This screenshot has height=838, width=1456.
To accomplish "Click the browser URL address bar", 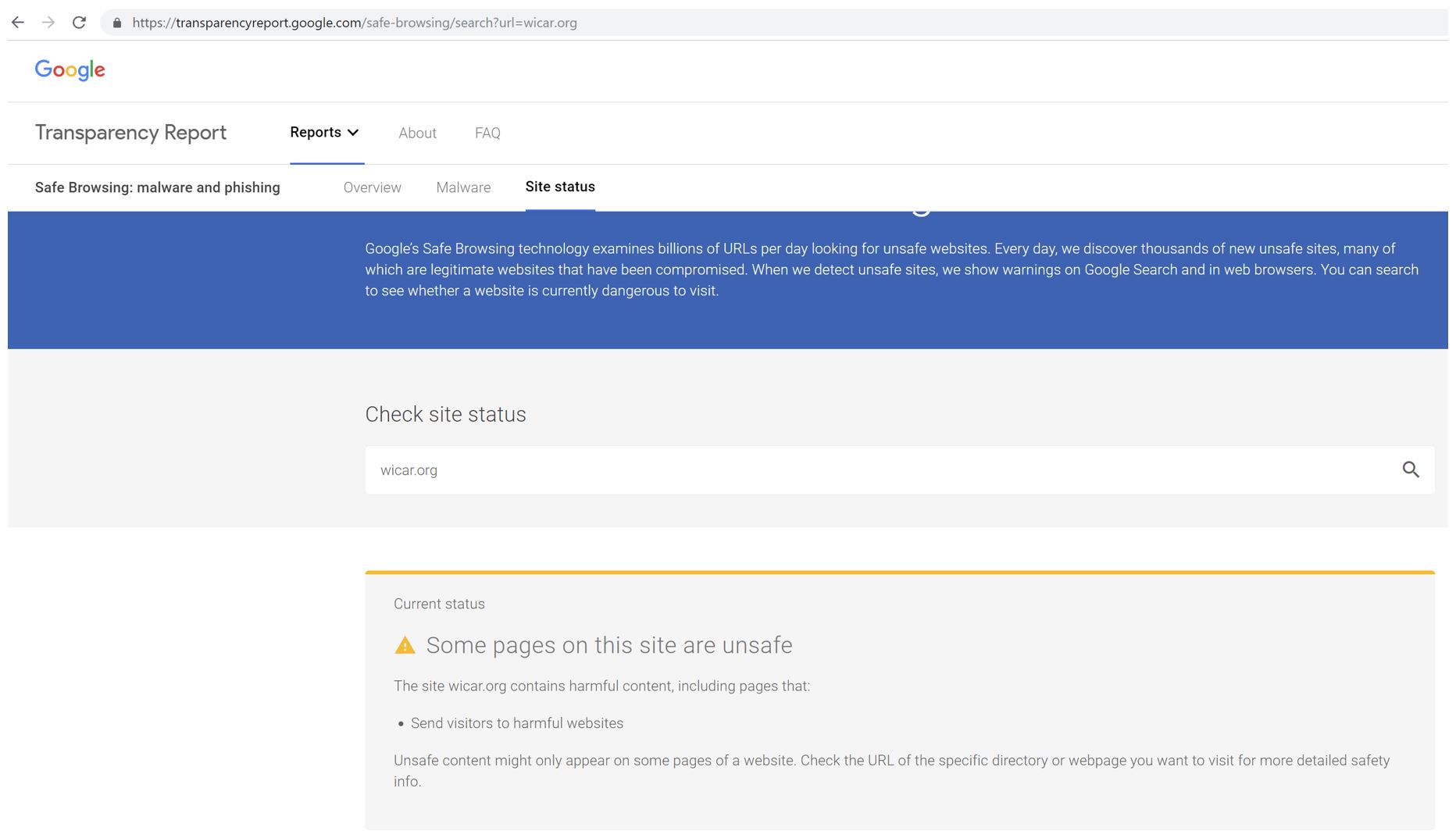I will [x=773, y=23].
